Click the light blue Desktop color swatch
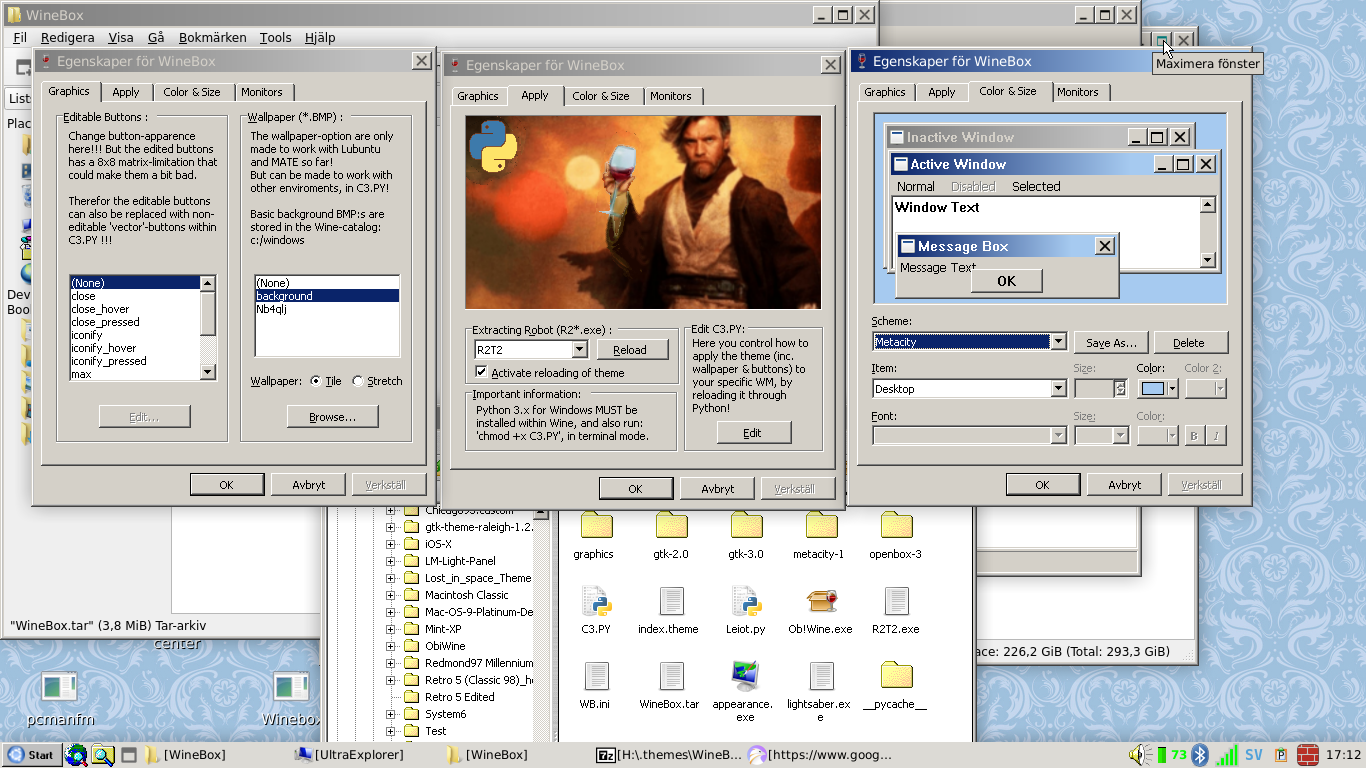 tap(1153, 389)
